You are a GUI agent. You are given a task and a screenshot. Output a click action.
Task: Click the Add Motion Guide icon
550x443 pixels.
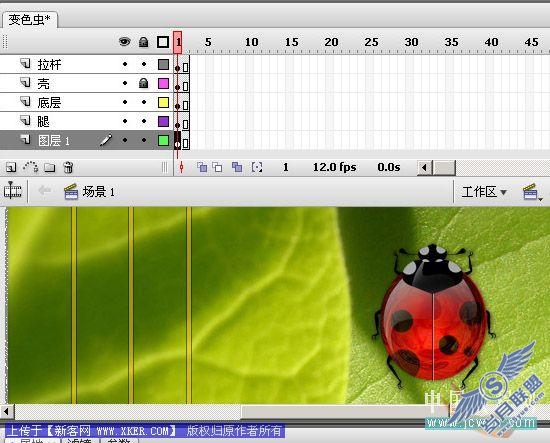[31, 167]
